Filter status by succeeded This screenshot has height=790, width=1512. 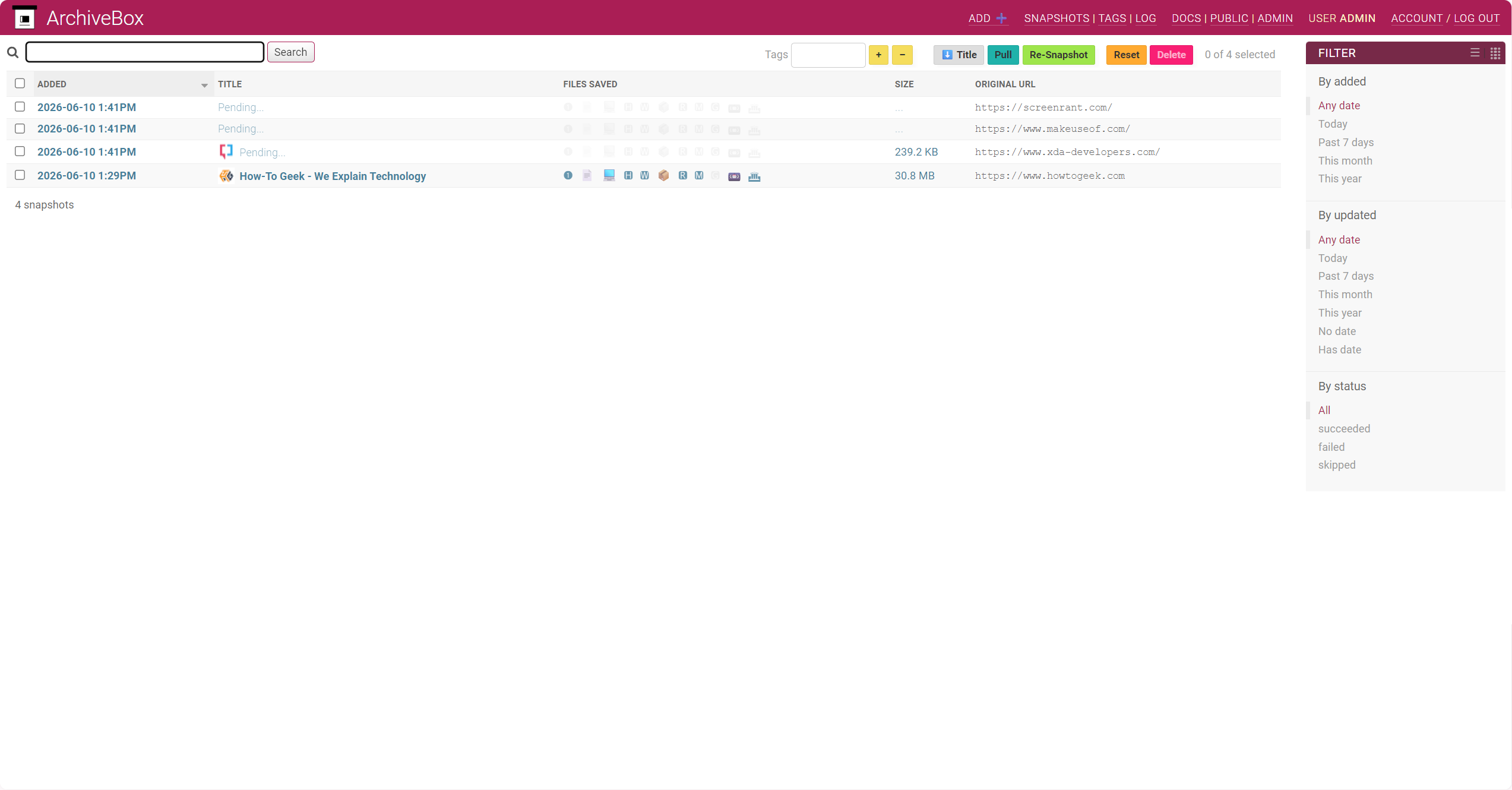tap(1344, 429)
